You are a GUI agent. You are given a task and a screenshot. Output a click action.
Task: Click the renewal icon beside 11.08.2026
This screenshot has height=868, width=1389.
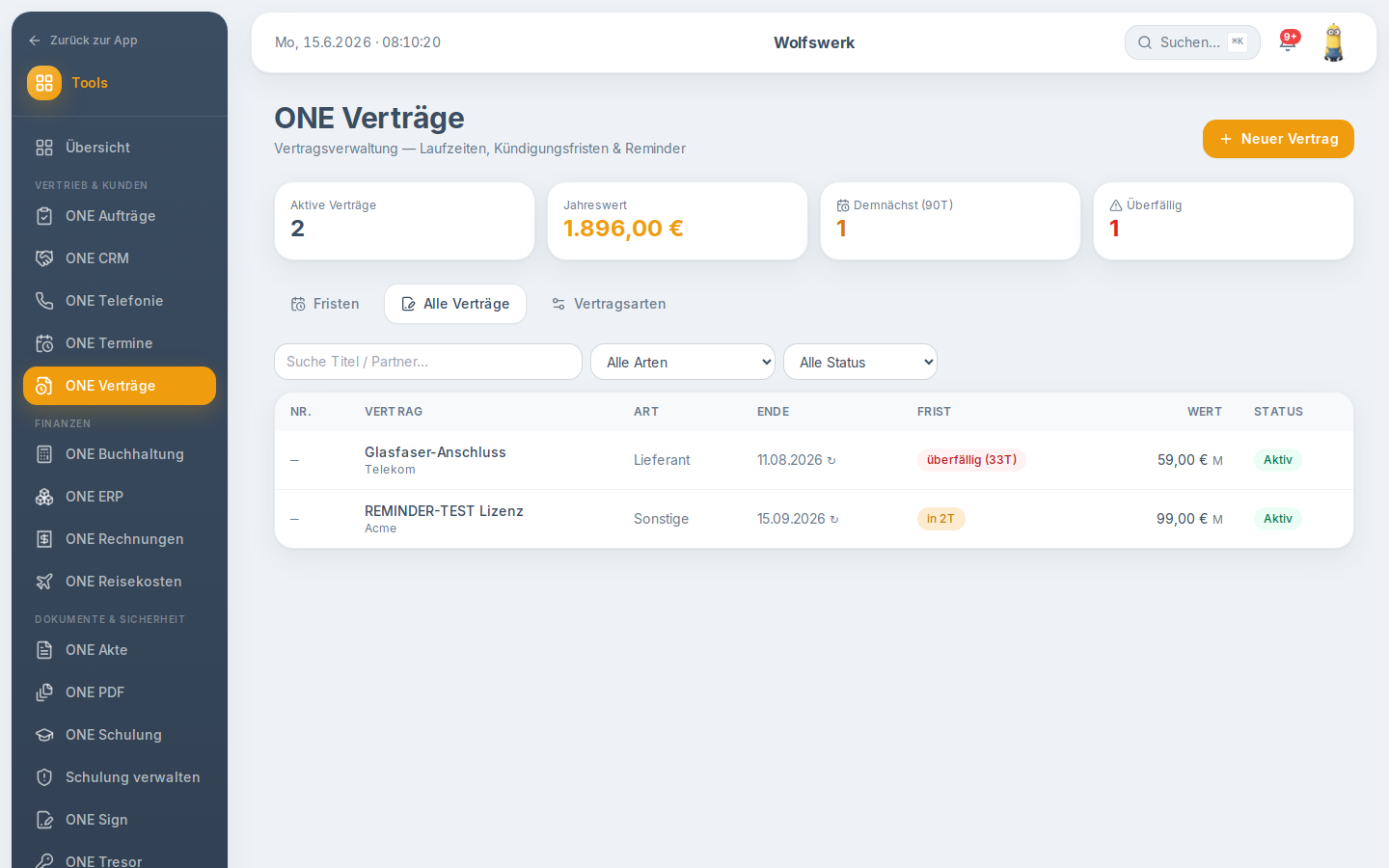coord(831,461)
